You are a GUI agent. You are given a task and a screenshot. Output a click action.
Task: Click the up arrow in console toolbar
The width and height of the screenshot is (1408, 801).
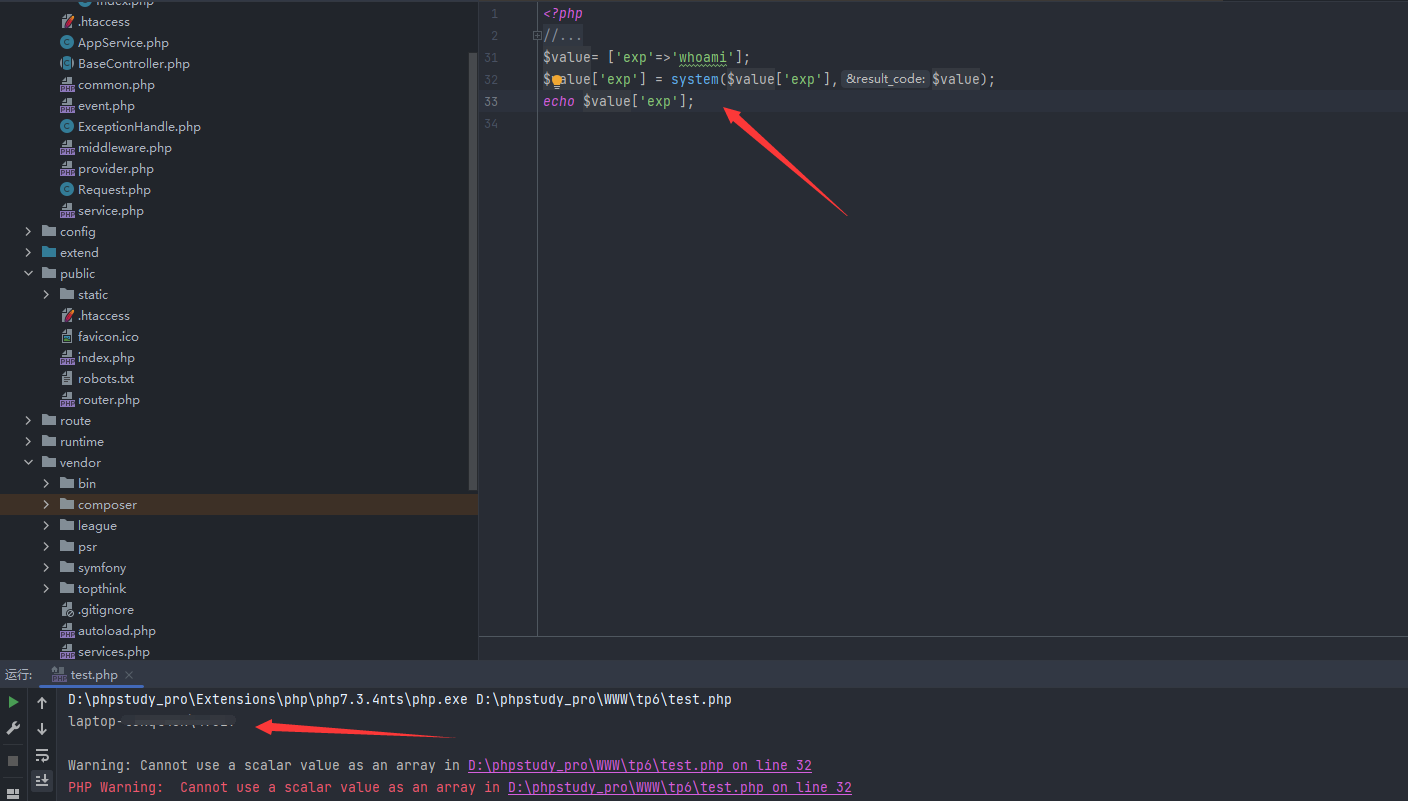(42, 703)
